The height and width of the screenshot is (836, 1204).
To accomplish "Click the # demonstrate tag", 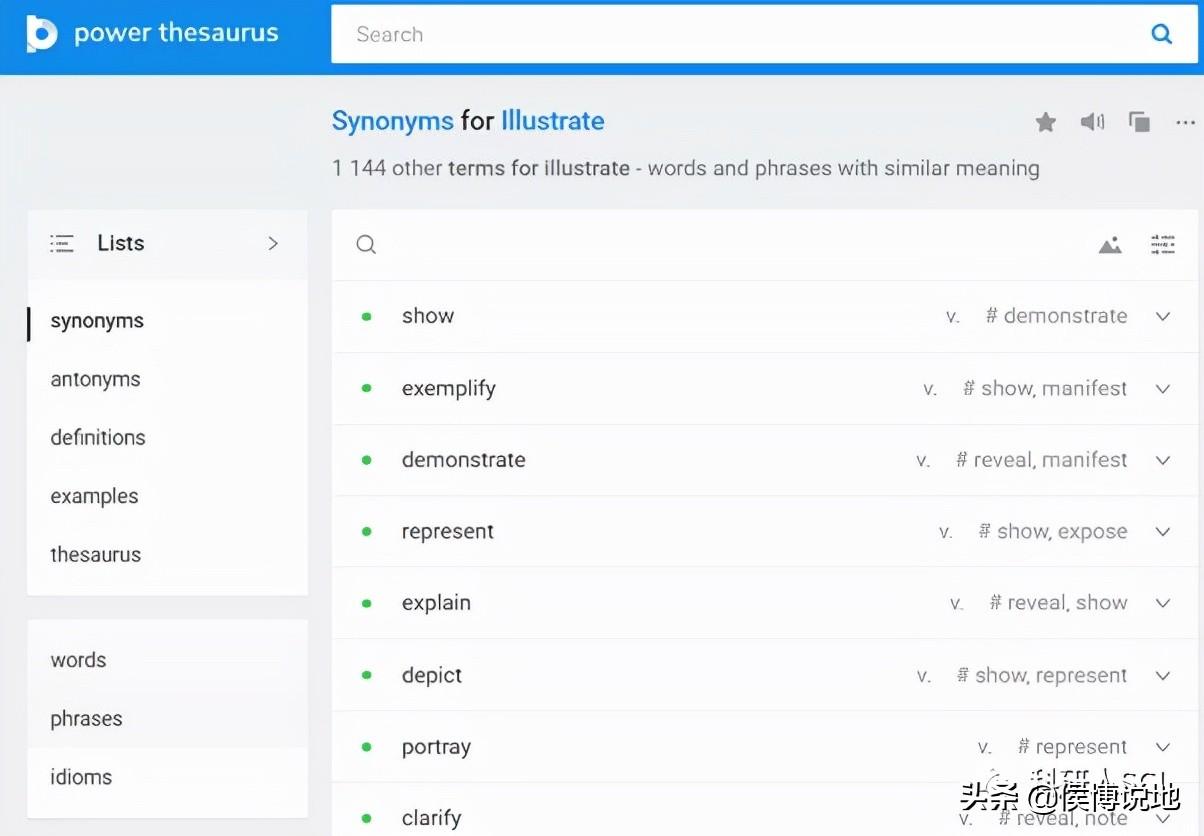I will [x=1057, y=316].
